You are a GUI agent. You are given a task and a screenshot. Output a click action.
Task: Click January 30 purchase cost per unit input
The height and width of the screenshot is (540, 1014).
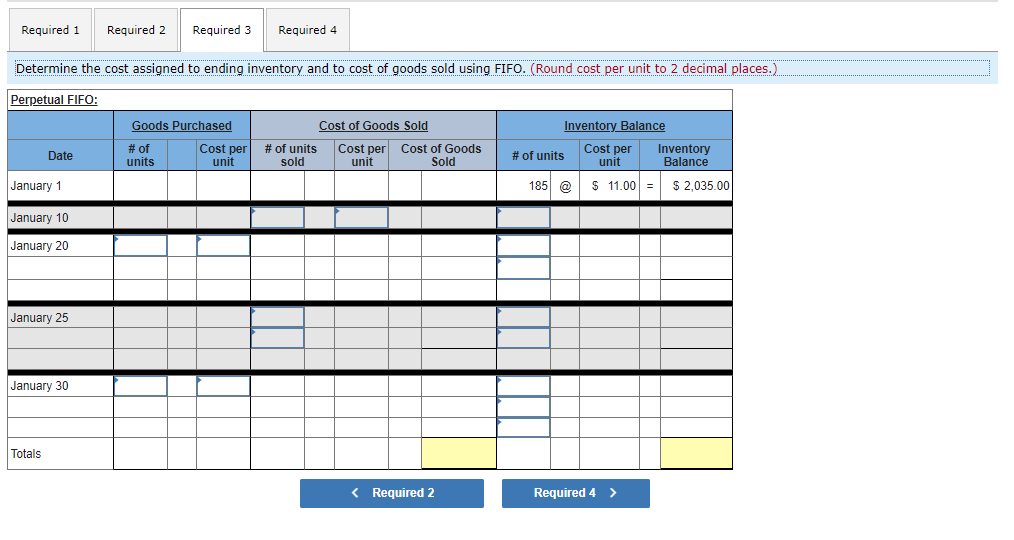tap(223, 386)
